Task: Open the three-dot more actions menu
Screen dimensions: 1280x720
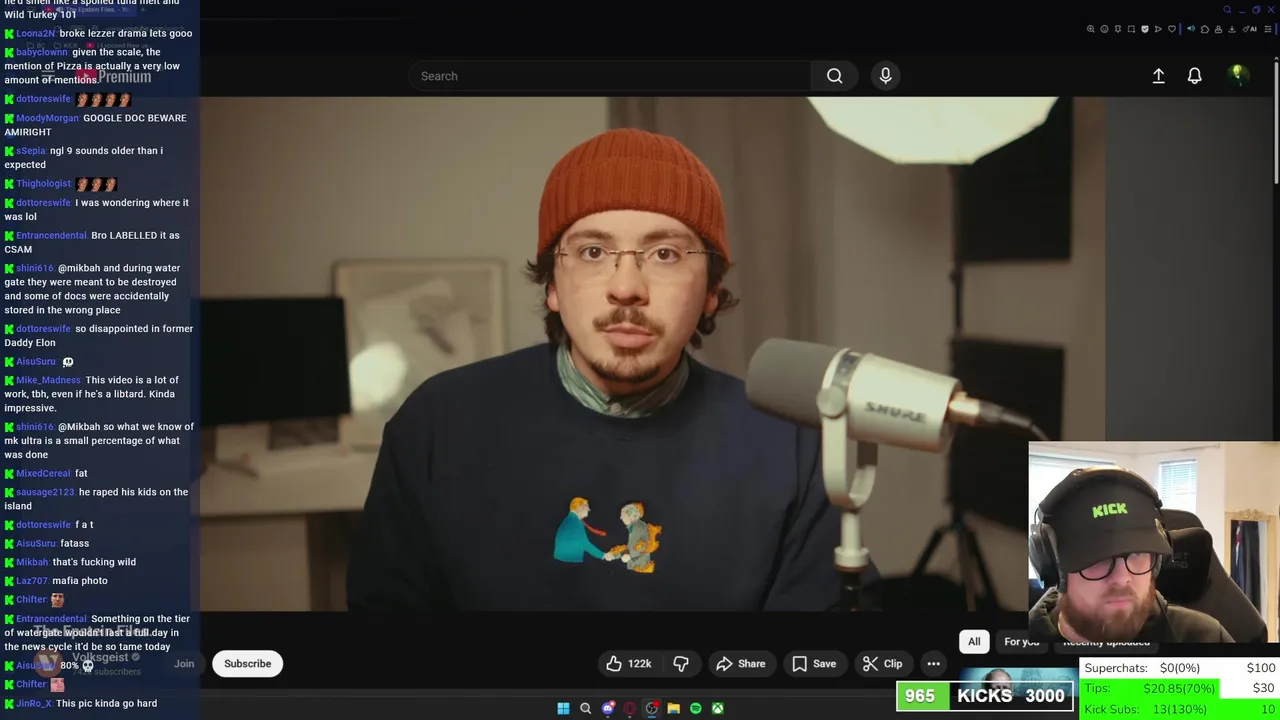Action: click(933, 664)
